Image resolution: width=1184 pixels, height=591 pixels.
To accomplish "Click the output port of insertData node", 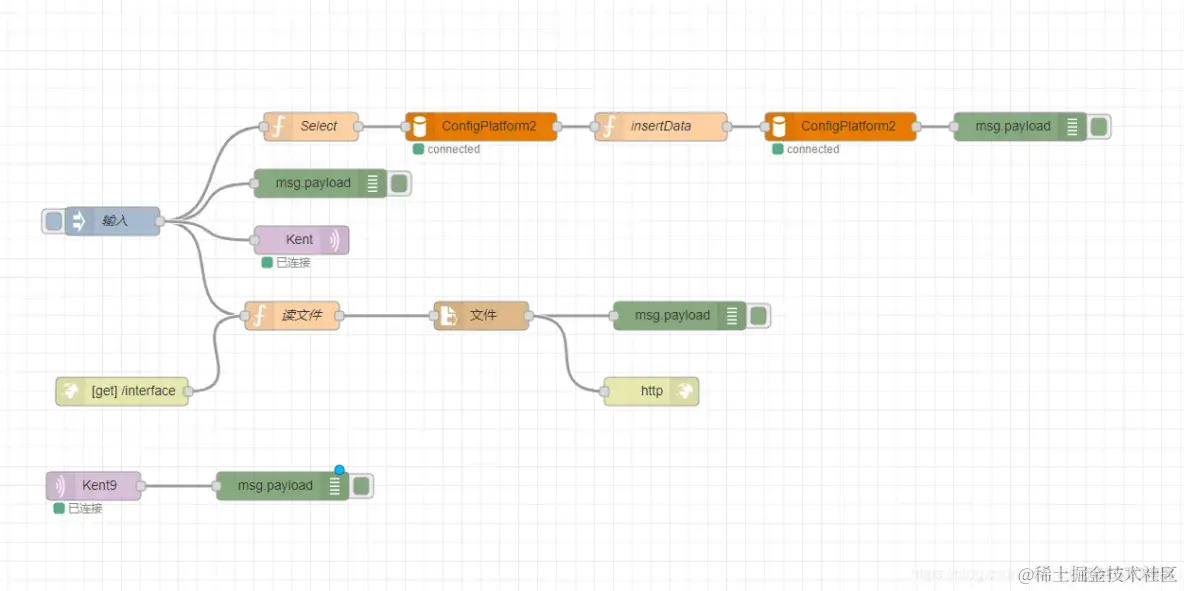I will point(727,127).
